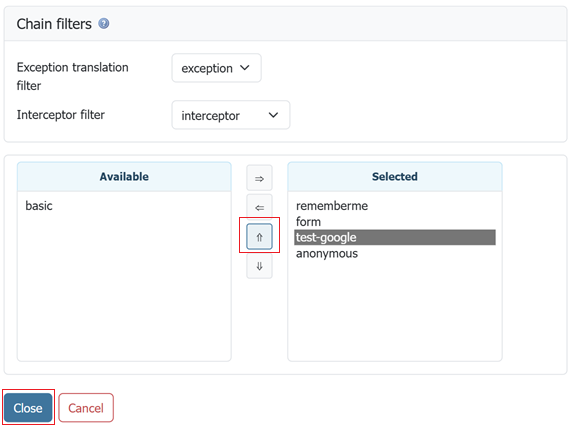Click the chevron beside the interceptor value

click(x=273, y=115)
